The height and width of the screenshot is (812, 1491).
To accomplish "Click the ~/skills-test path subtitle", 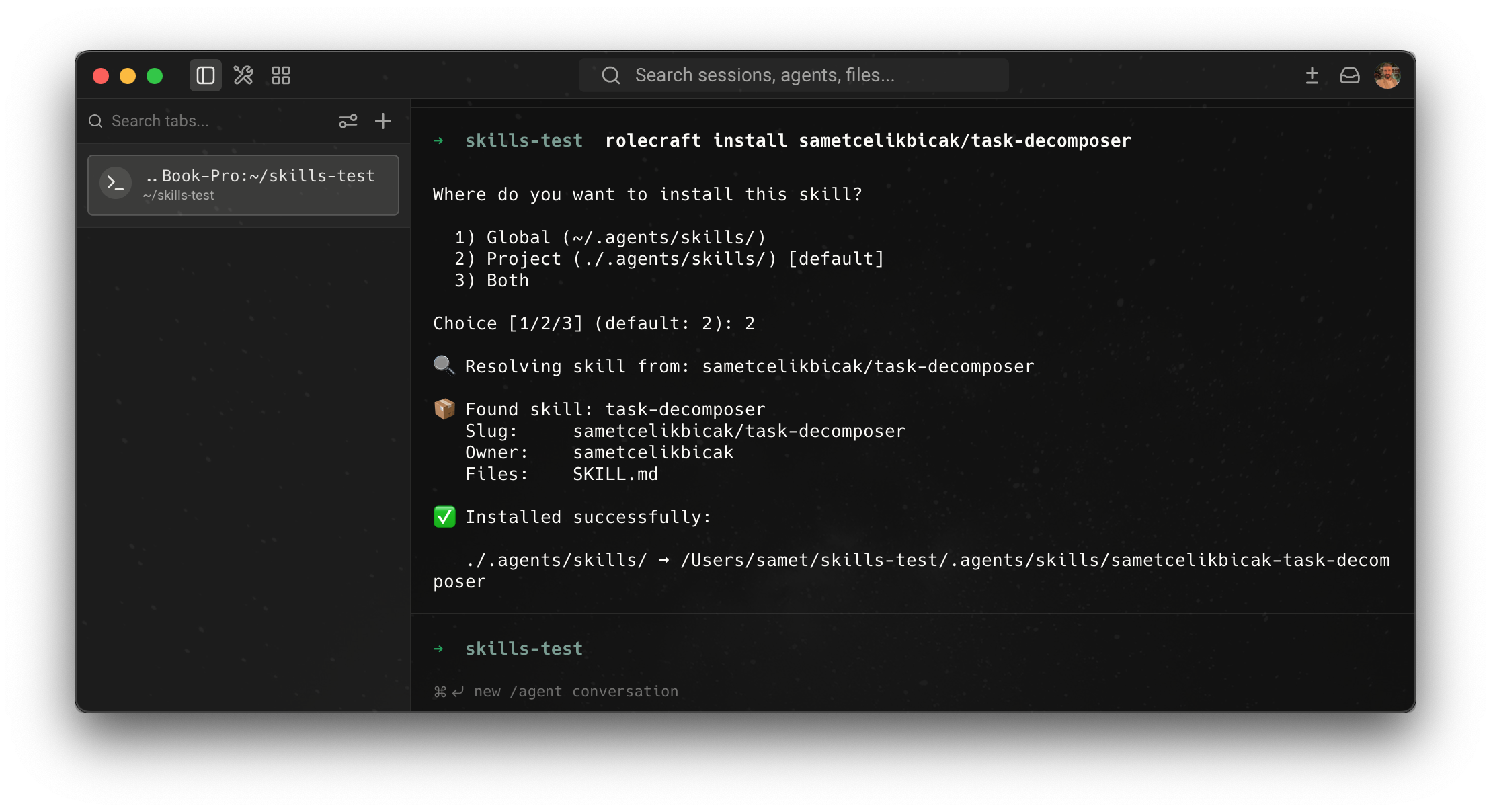I will point(178,196).
